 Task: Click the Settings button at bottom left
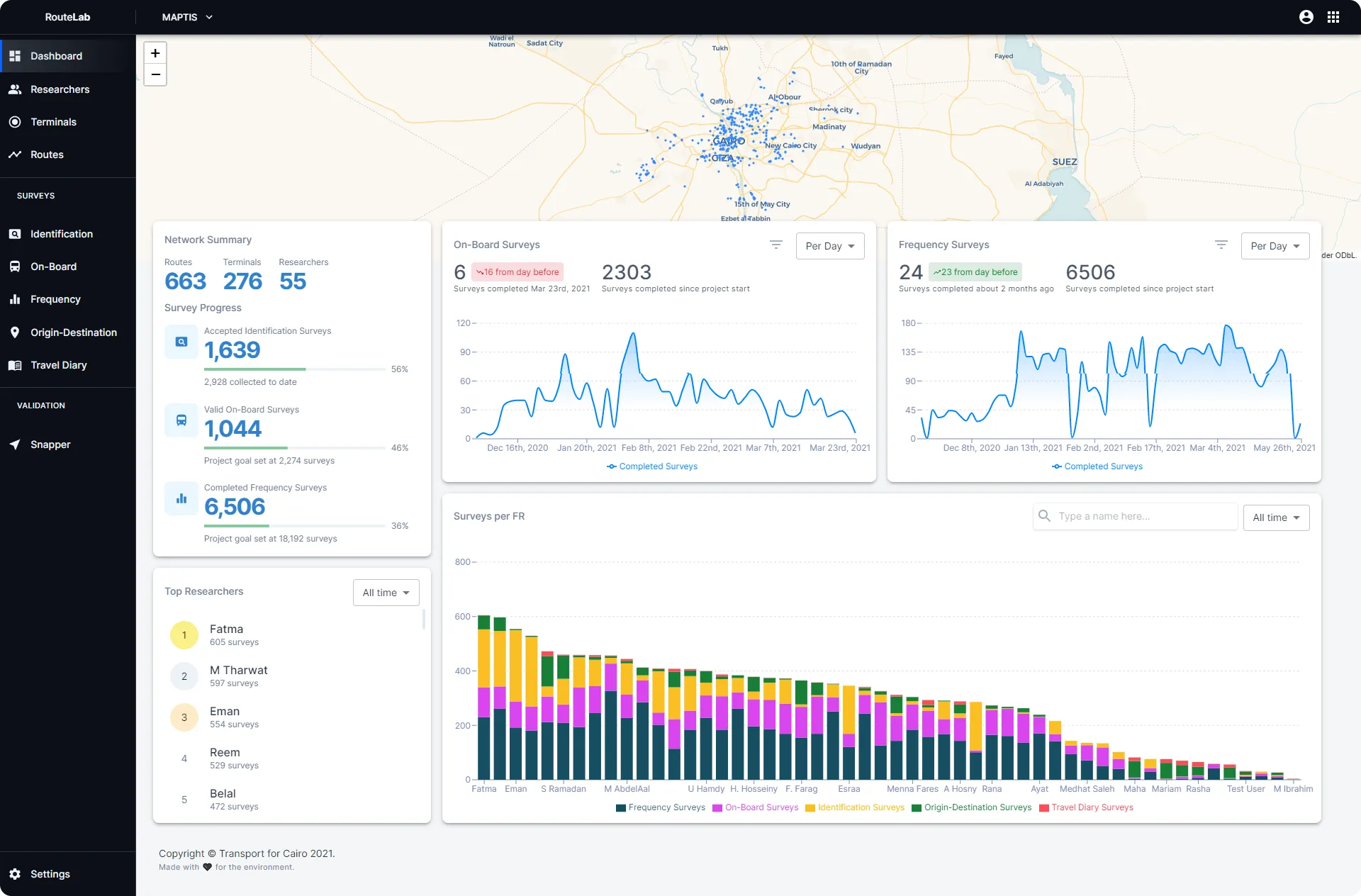coord(50,874)
